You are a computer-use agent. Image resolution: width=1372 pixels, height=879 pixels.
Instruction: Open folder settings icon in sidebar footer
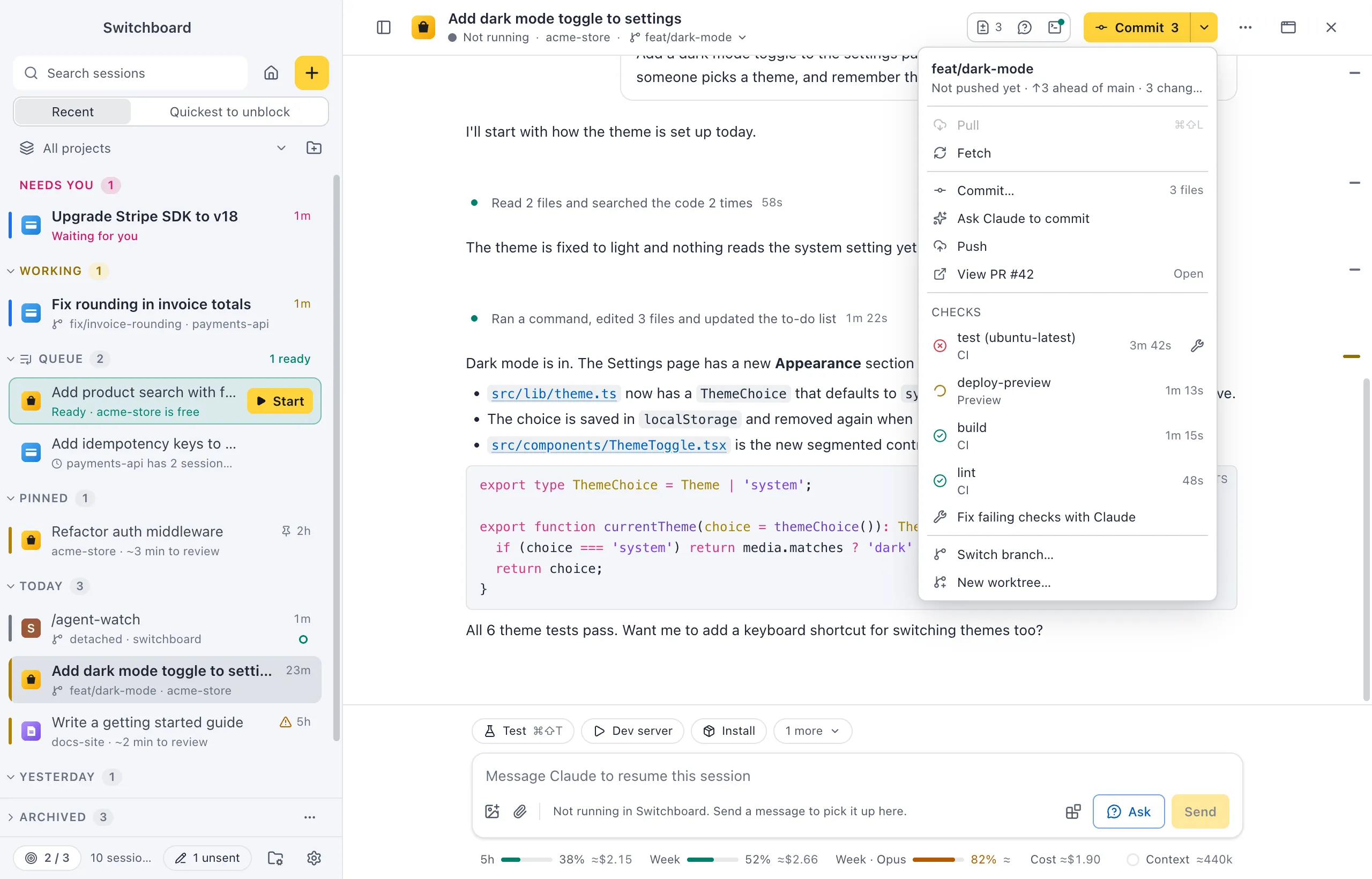click(x=275, y=858)
